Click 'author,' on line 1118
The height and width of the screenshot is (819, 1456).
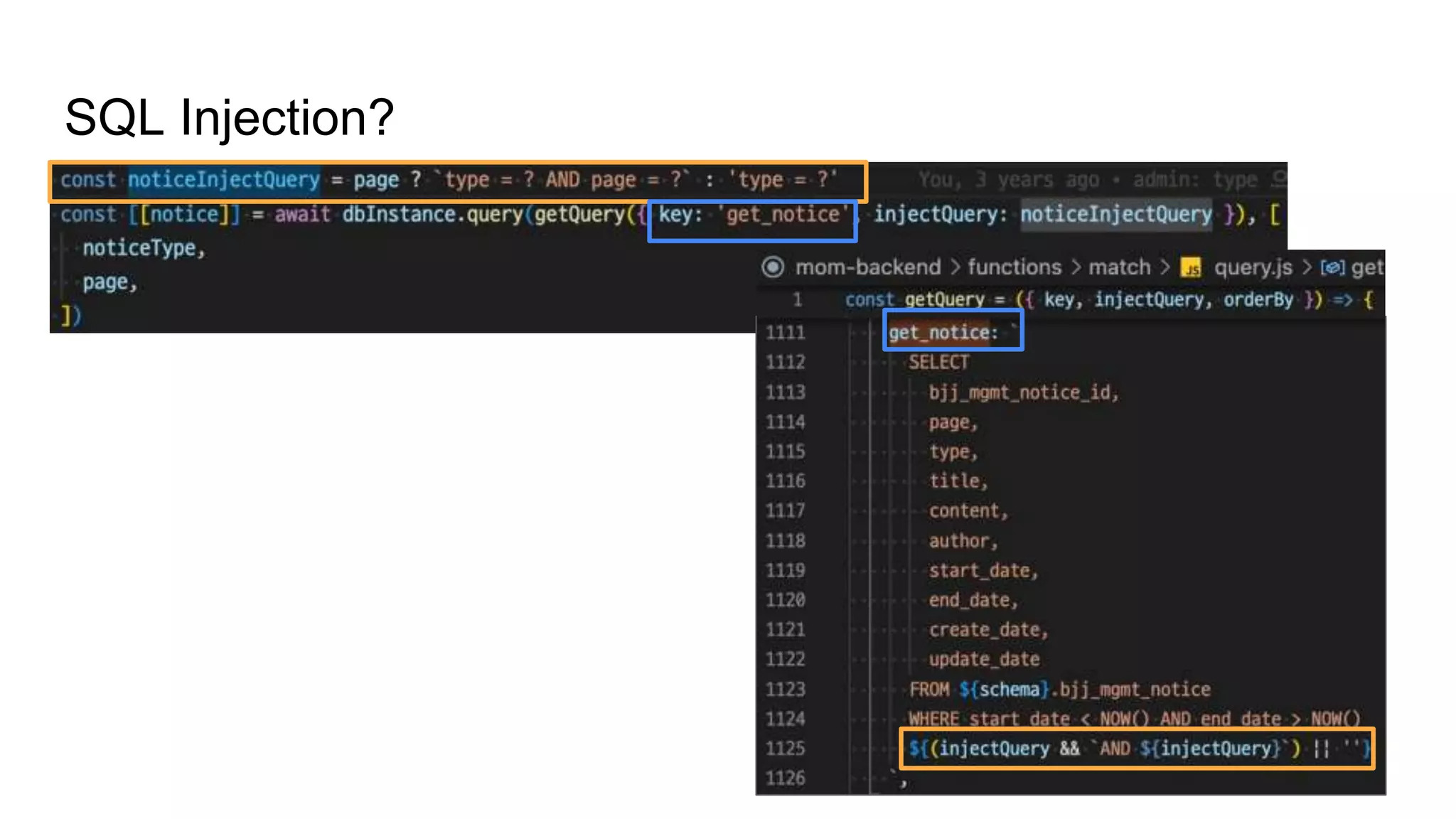pos(963,541)
